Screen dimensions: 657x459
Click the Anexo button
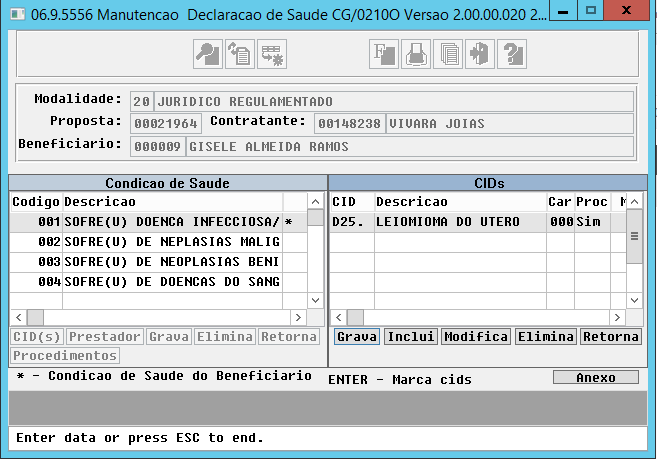(596, 377)
